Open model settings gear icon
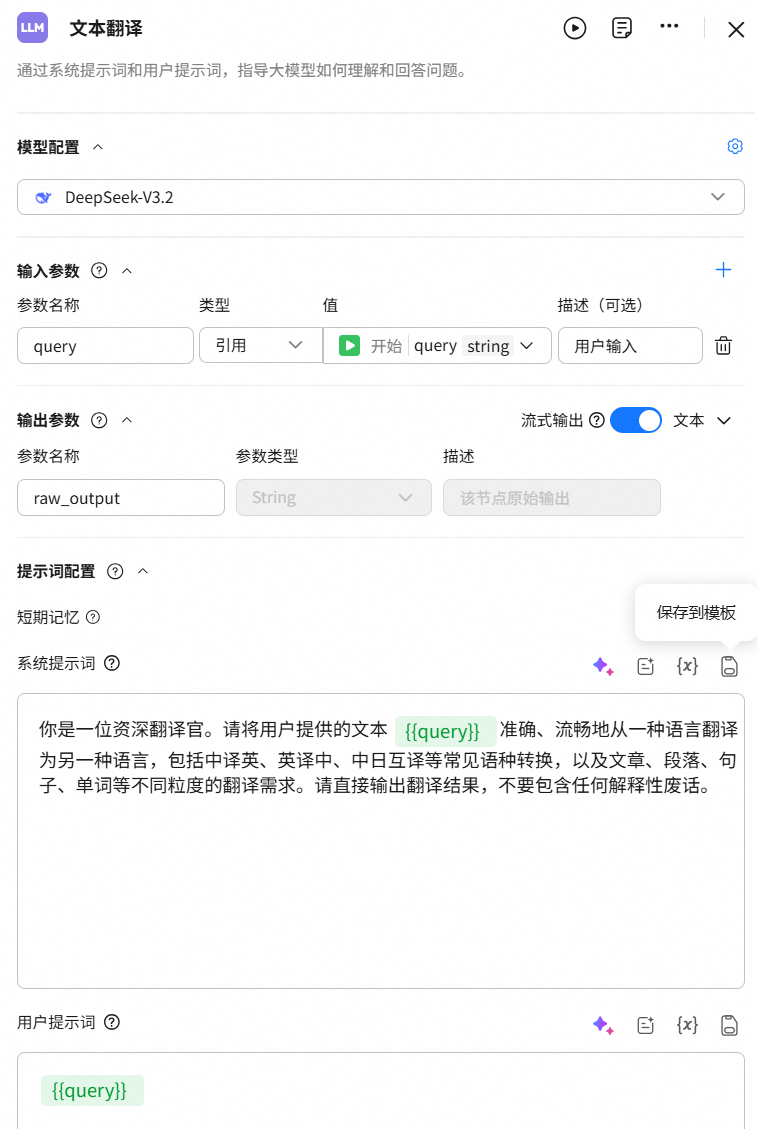The width and height of the screenshot is (757, 1129). [x=735, y=146]
